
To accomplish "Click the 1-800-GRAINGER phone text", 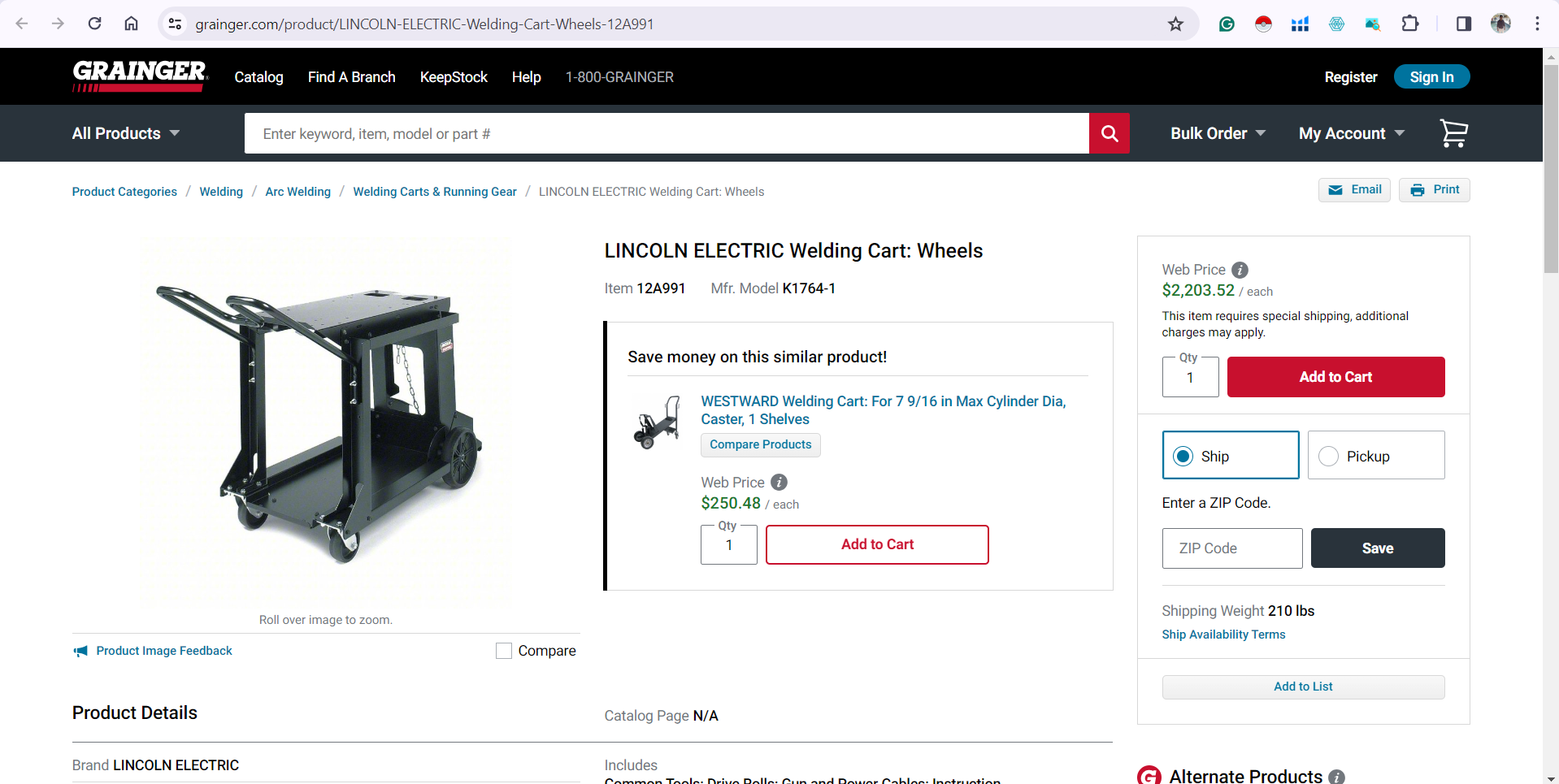I will point(619,77).
